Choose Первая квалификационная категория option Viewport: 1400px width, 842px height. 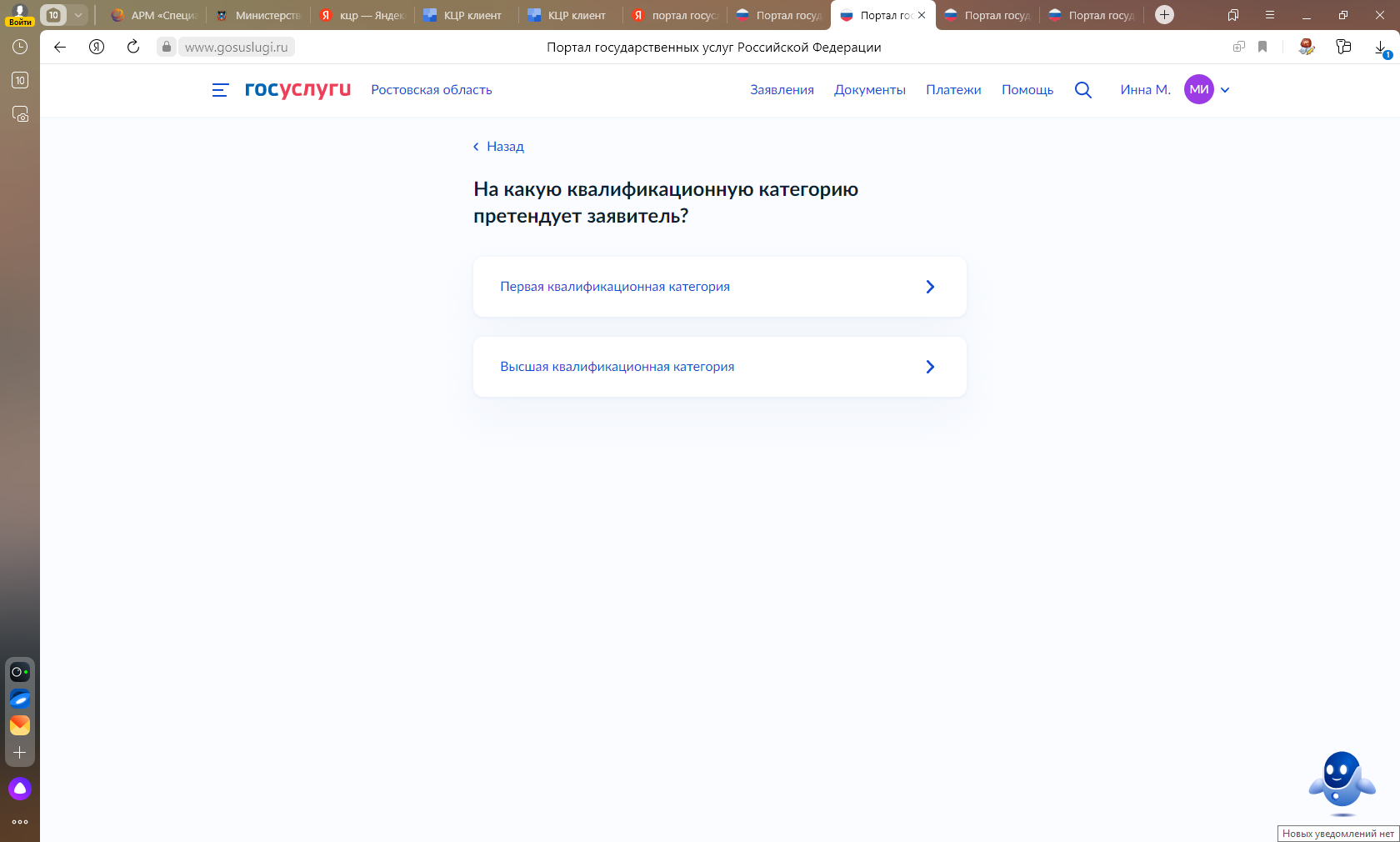click(x=719, y=287)
